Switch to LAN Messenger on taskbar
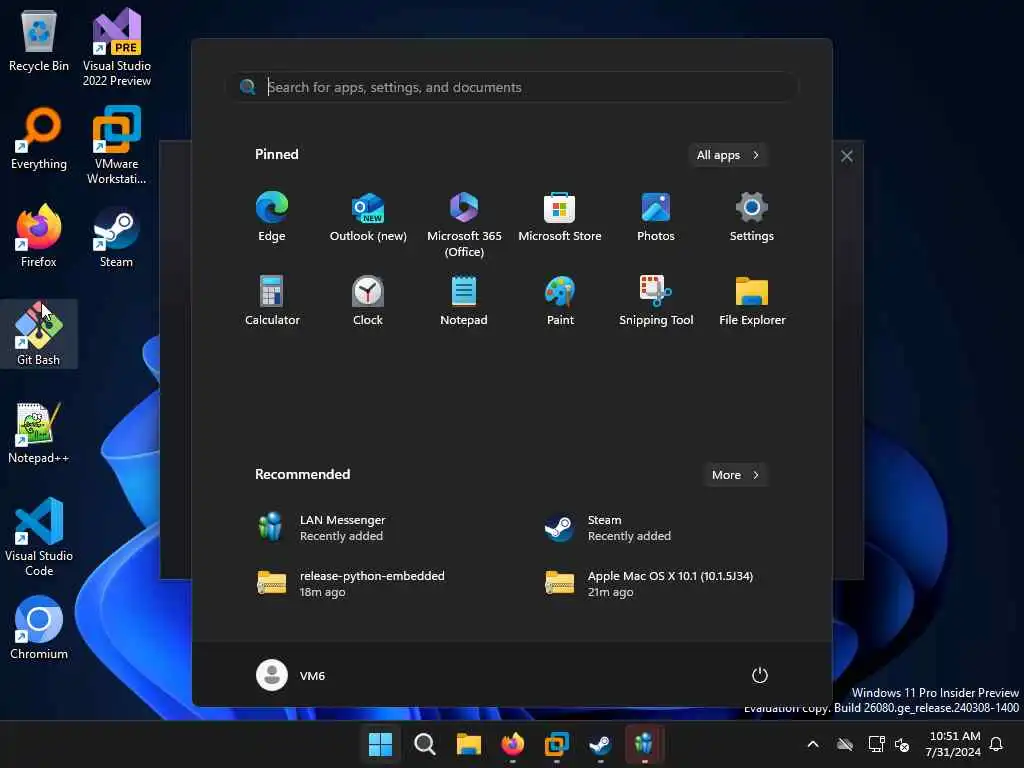 click(644, 744)
